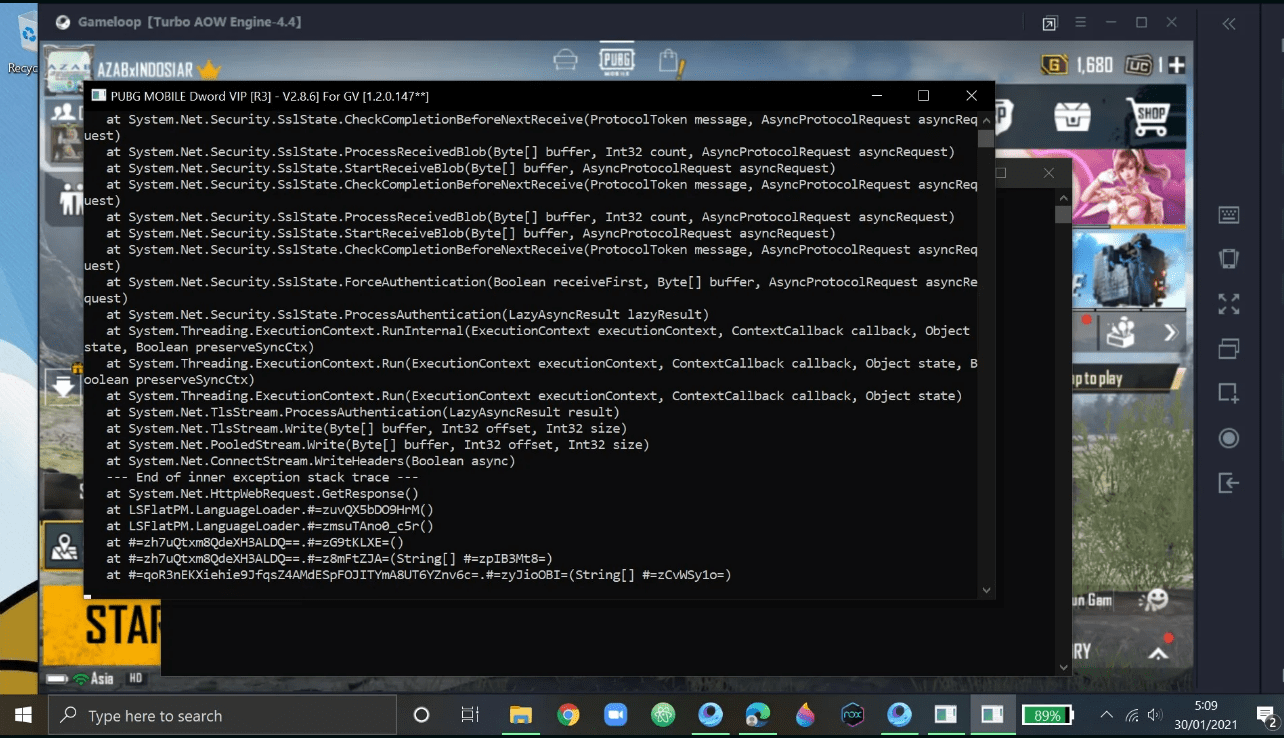Select PUBG Mobile logo tab
This screenshot has height=738, width=1284.
616,60
